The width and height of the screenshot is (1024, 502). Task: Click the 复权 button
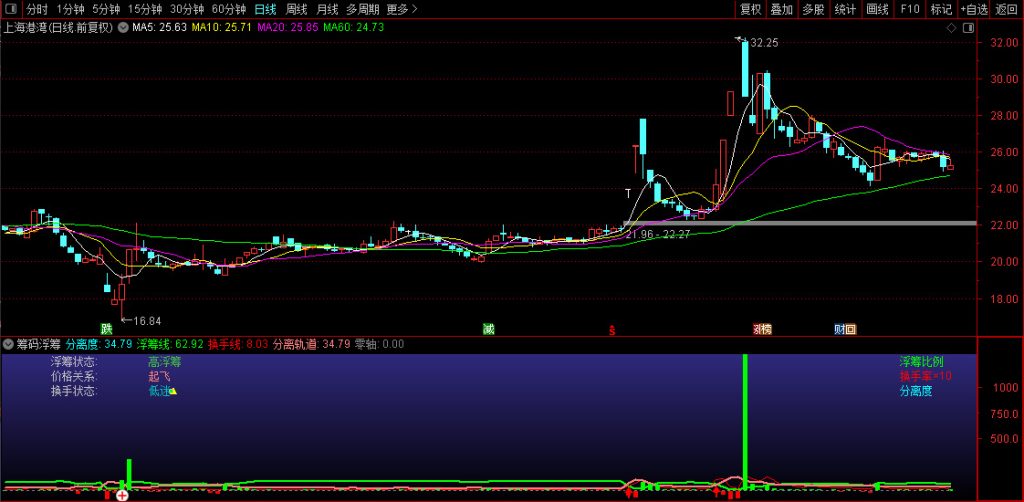click(x=751, y=9)
